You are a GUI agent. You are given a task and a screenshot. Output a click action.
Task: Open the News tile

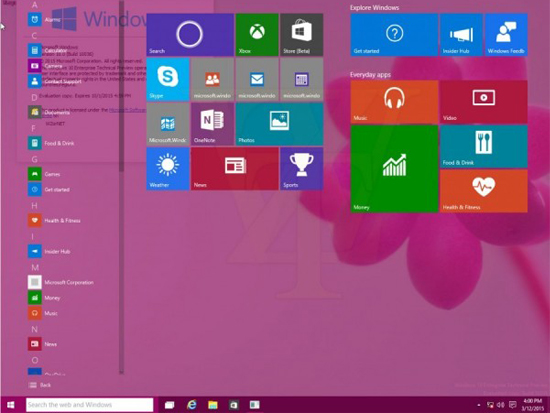pos(235,169)
